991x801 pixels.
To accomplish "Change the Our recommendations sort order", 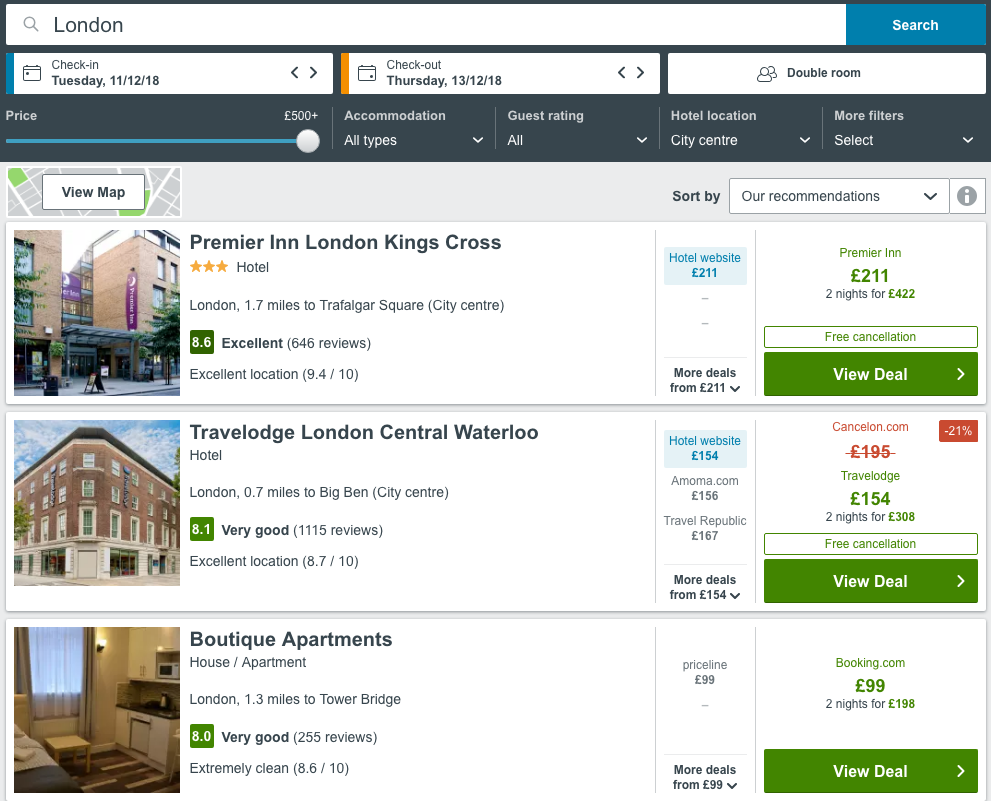I will tap(838, 195).
